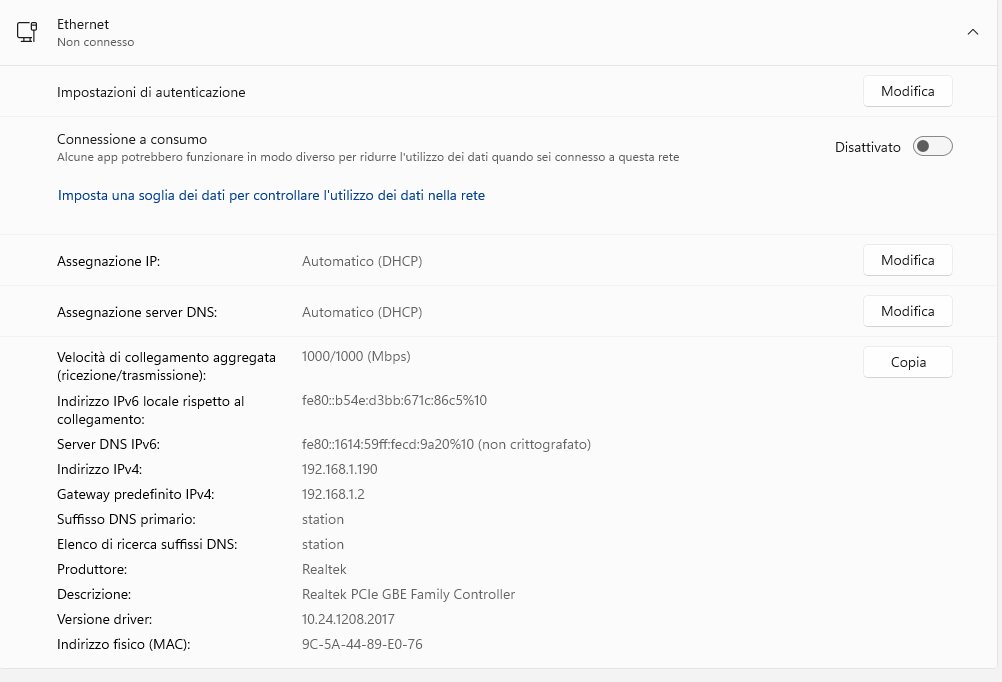Image resolution: width=1002 pixels, height=682 pixels.
Task: Toggle the Connessione a consumo switch
Action: (x=932, y=147)
